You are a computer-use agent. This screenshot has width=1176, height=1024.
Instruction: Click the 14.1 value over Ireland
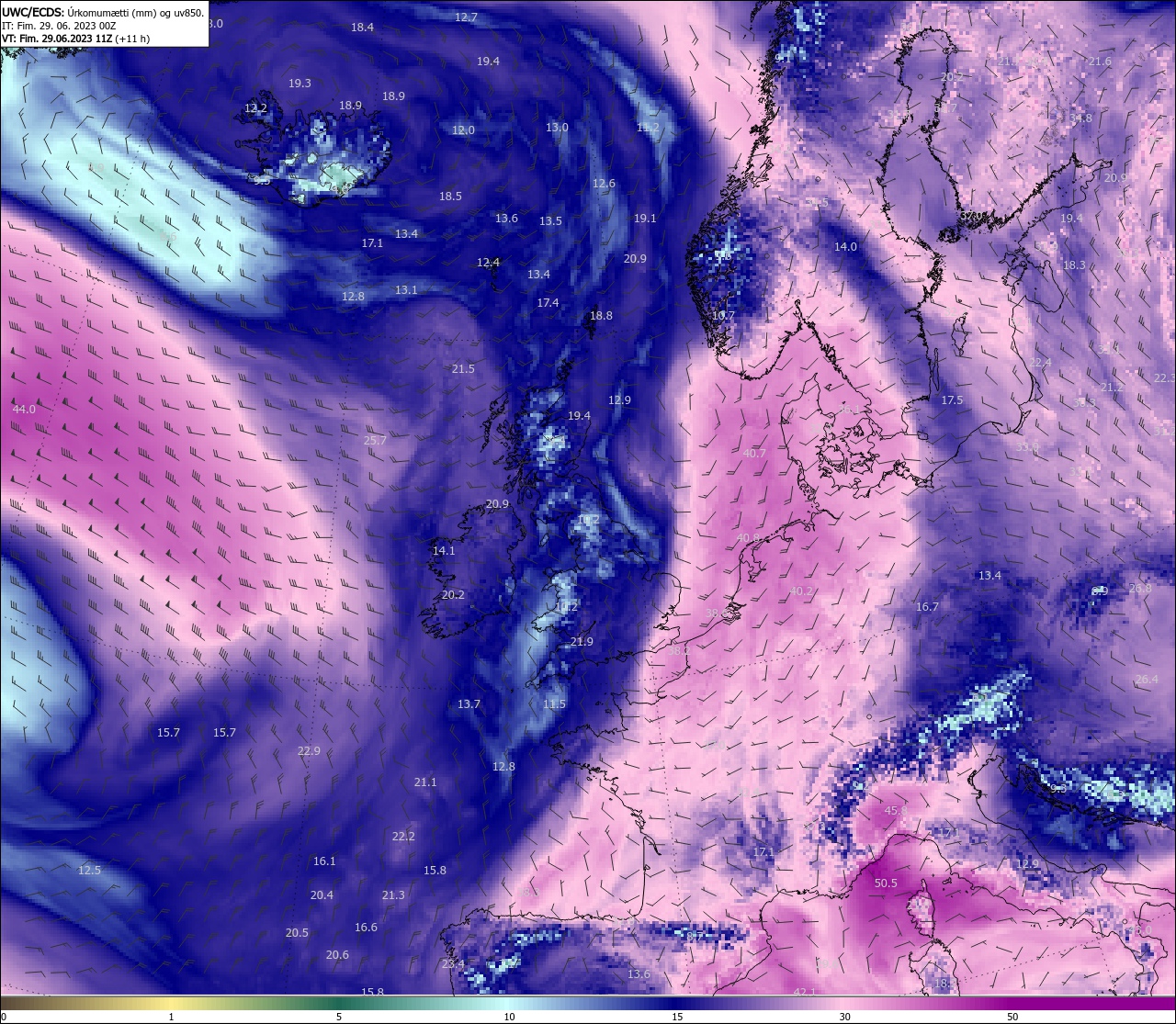[444, 551]
